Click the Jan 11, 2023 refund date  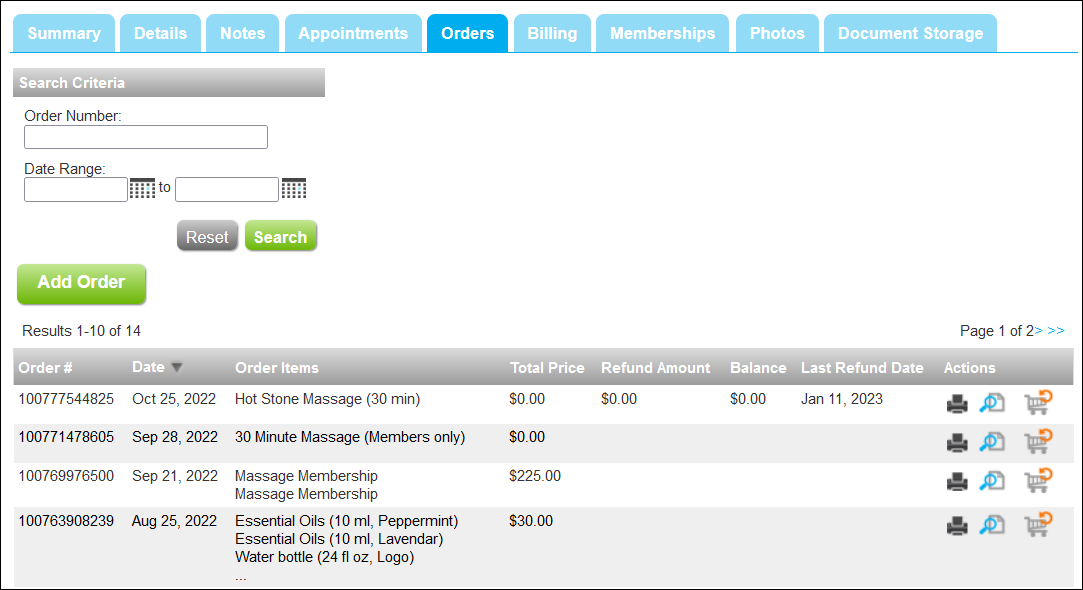click(842, 399)
